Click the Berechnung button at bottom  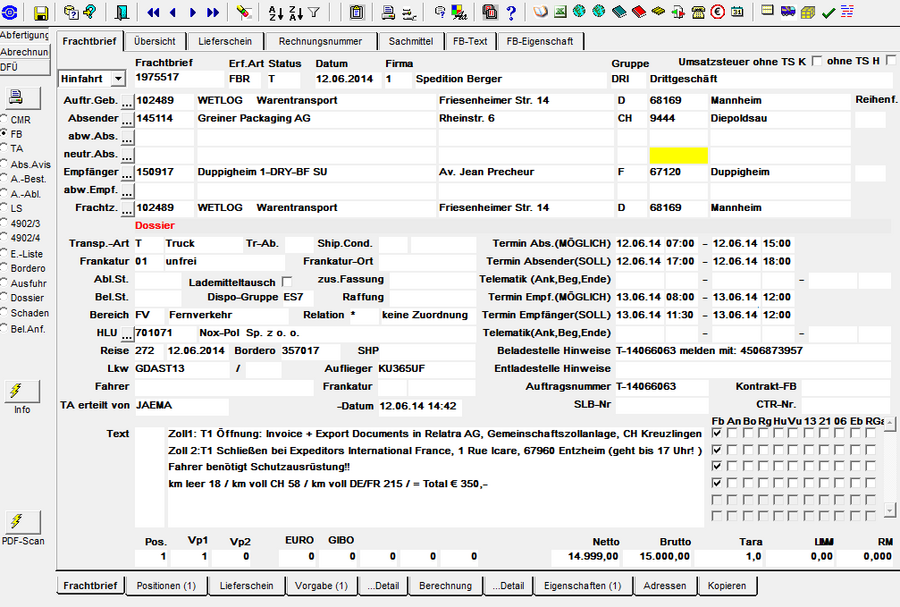tap(445, 586)
